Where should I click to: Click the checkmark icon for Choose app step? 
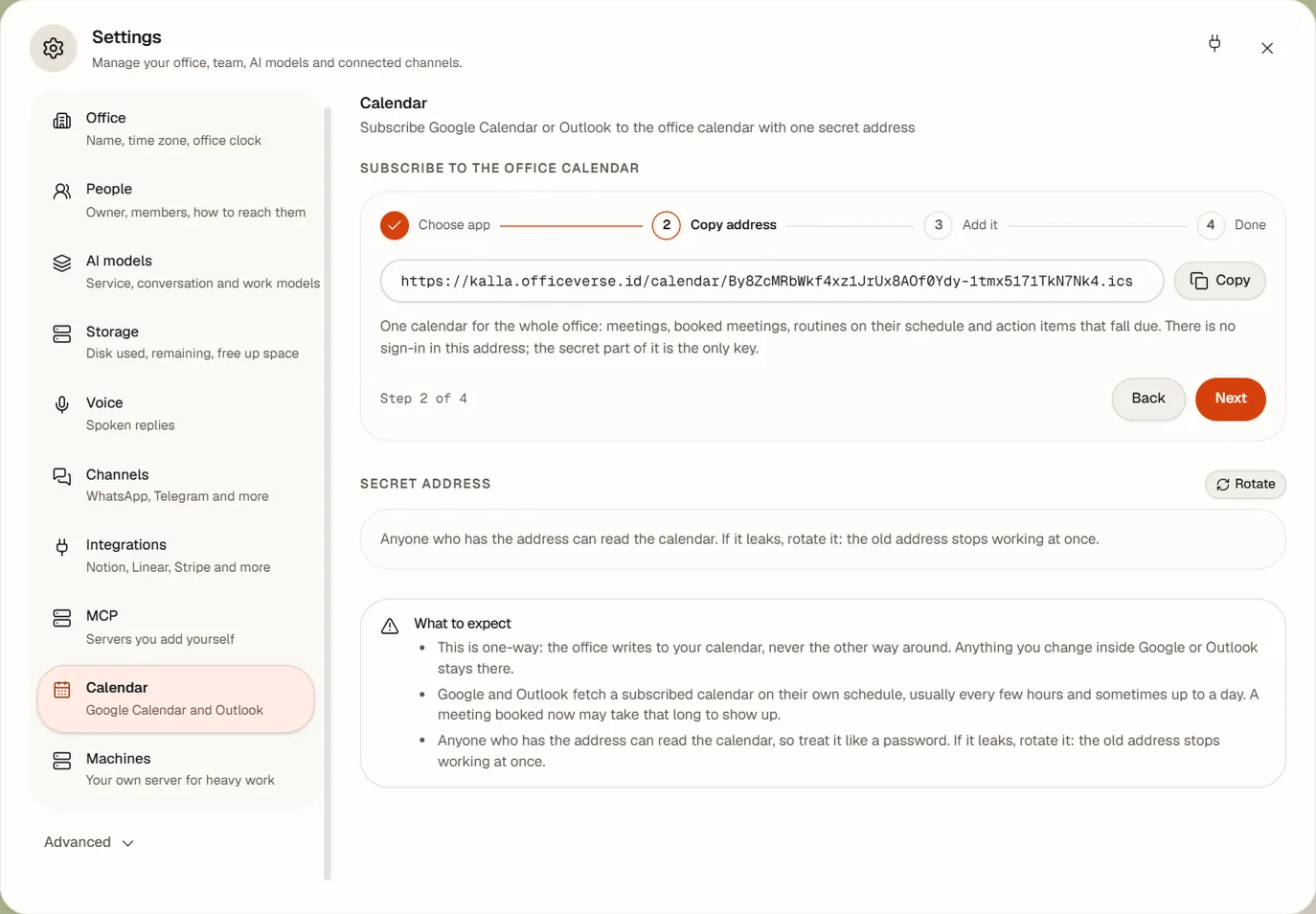pyautogui.click(x=395, y=225)
